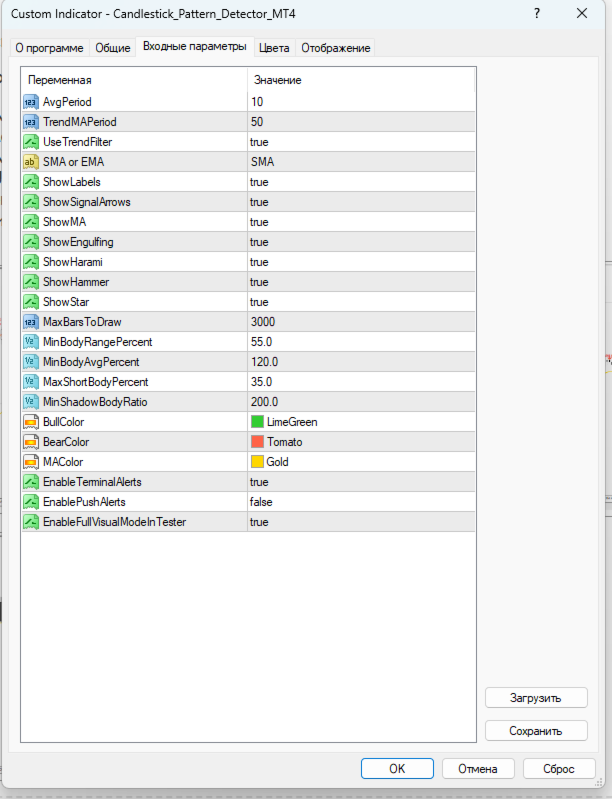The height and width of the screenshot is (799, 612).
Task: Switch to the Общие tab
Action: 113,48
